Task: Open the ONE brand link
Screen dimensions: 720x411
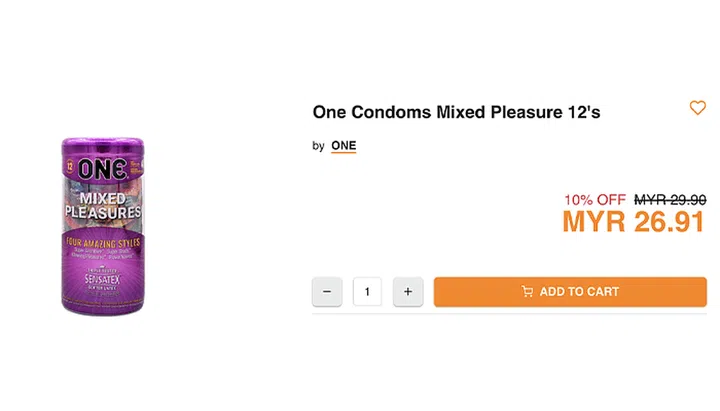Action: click(x=343, y=146)
